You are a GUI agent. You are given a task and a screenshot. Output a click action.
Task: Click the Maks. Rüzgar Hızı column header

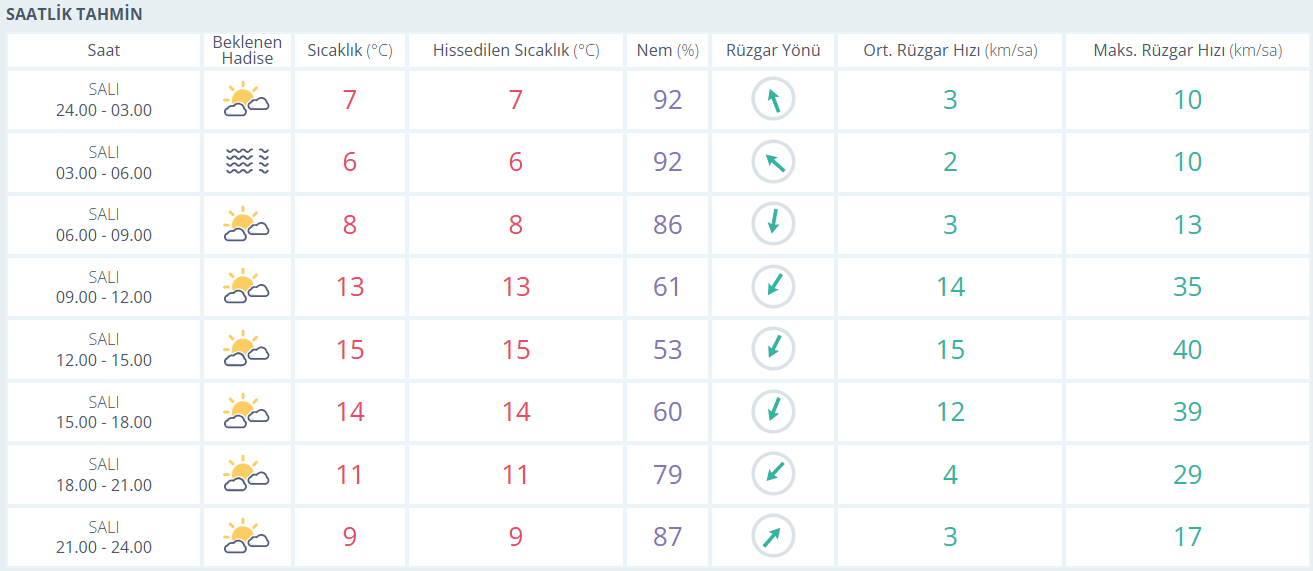1187,50
